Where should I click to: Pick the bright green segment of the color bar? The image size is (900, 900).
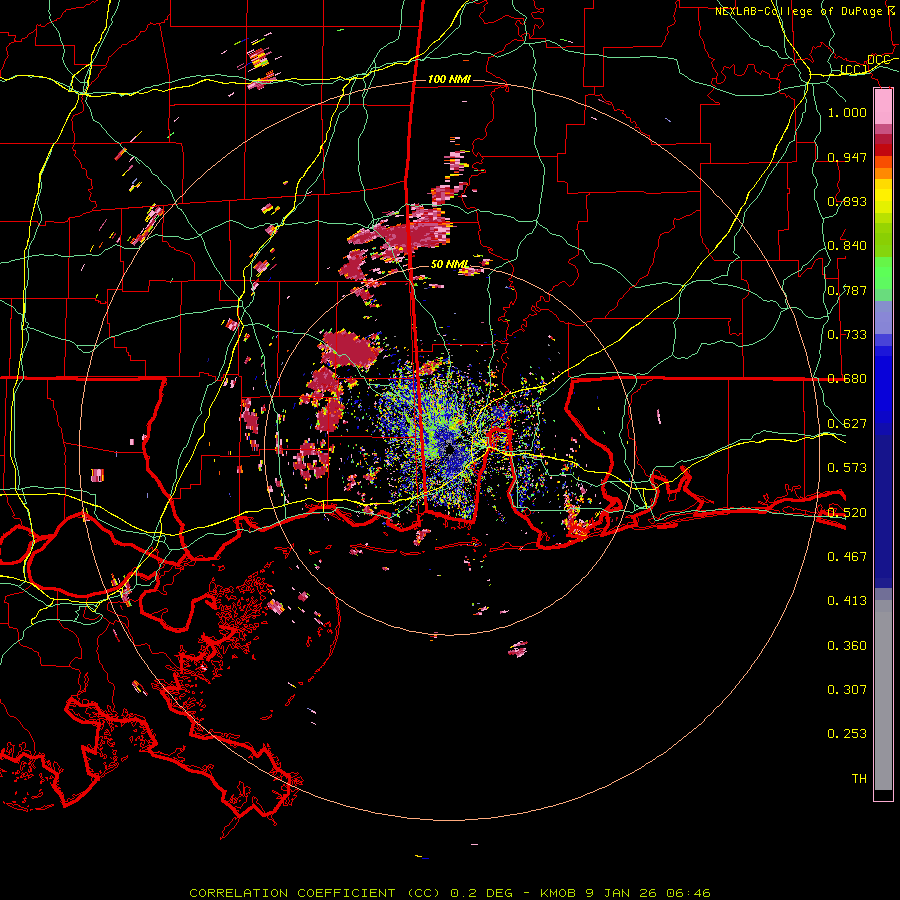pyautogui.click(x=883, y=273)
